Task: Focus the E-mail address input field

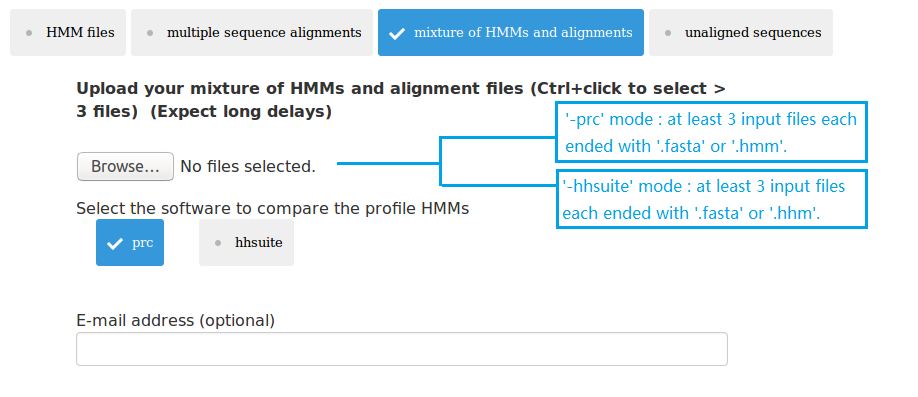Action: 402,349
